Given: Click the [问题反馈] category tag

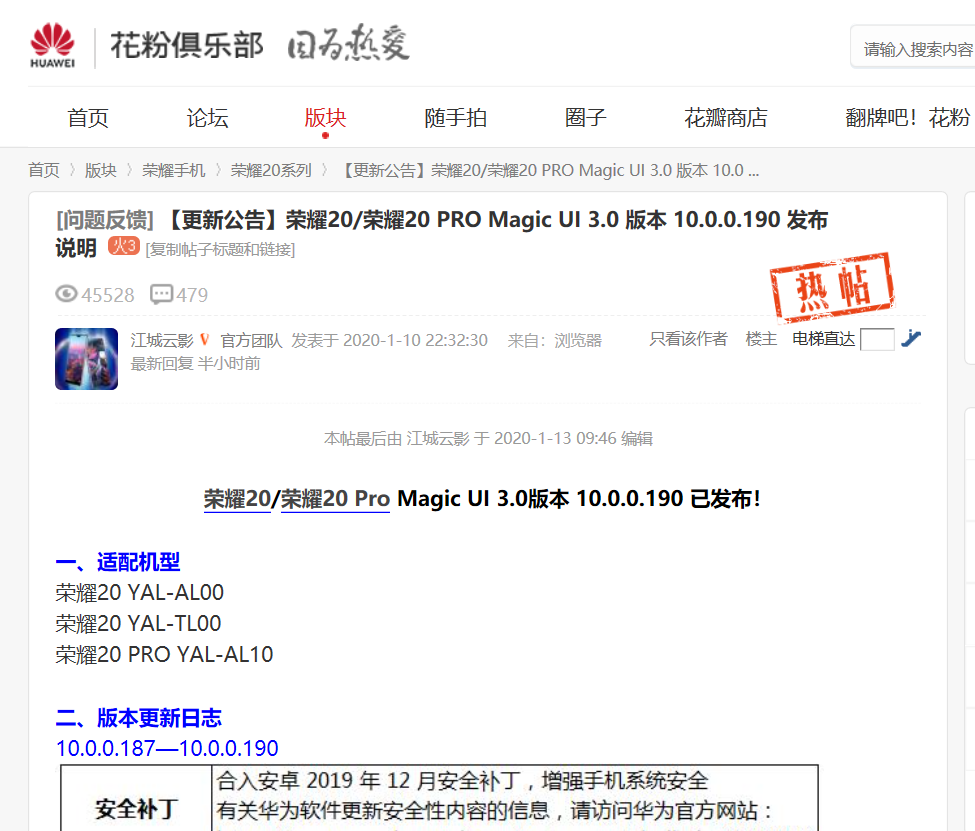Looking at the screenshot, I should click(x=104, y=220).
